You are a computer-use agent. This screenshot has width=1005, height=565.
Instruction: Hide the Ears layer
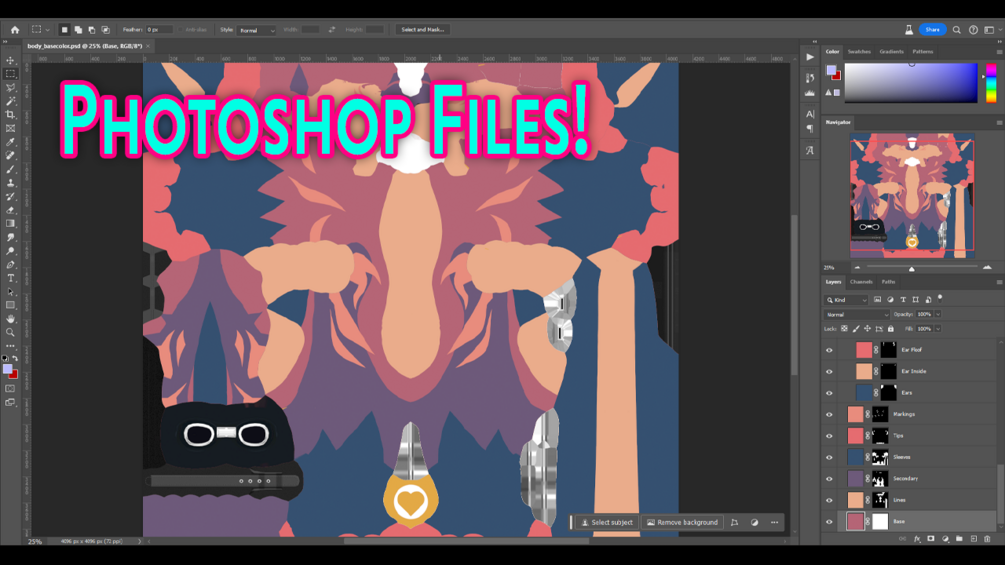coord(829,393)
